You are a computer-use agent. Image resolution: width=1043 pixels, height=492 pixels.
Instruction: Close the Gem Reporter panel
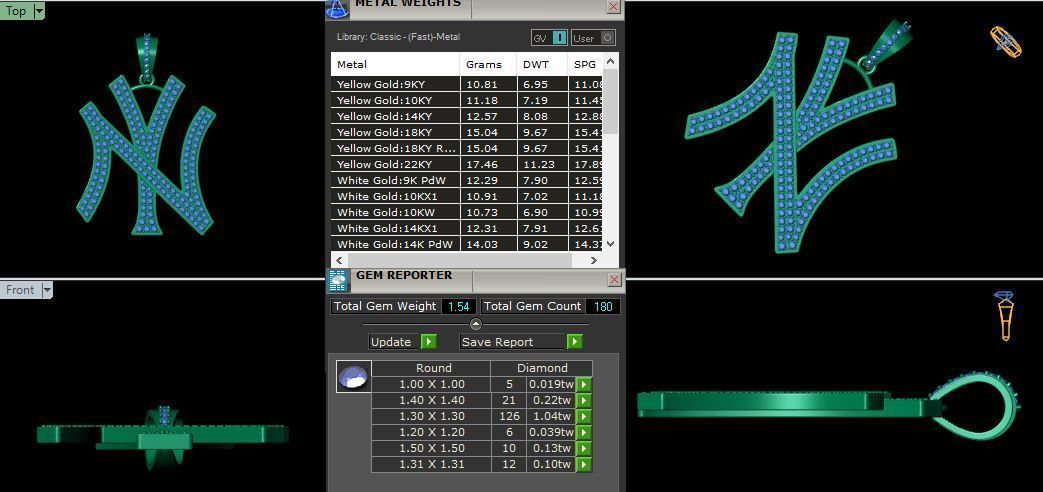pyautogui.click(x=615, y=280)
